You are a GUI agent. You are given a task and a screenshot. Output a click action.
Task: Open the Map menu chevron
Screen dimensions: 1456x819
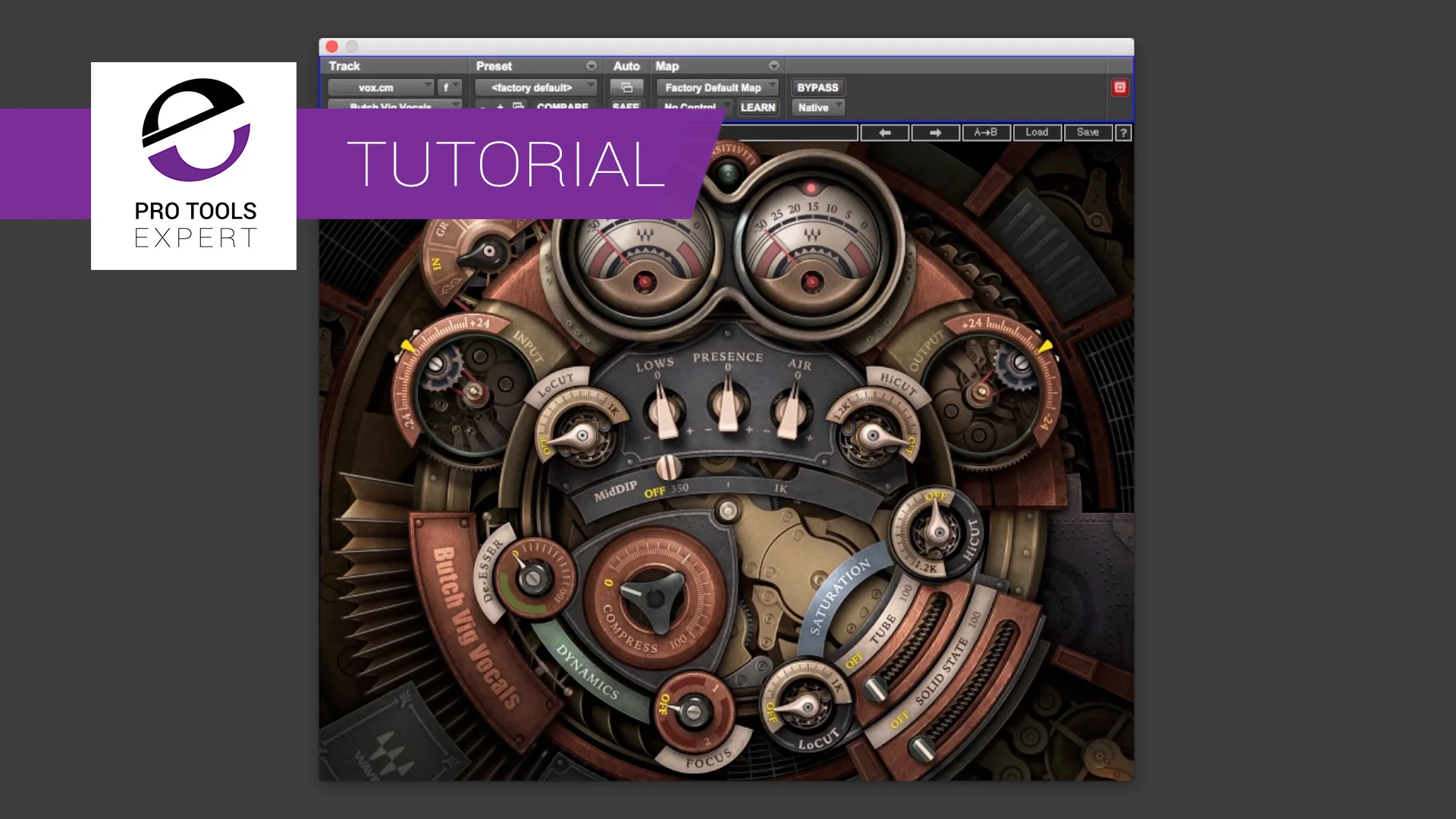(773, 65)
